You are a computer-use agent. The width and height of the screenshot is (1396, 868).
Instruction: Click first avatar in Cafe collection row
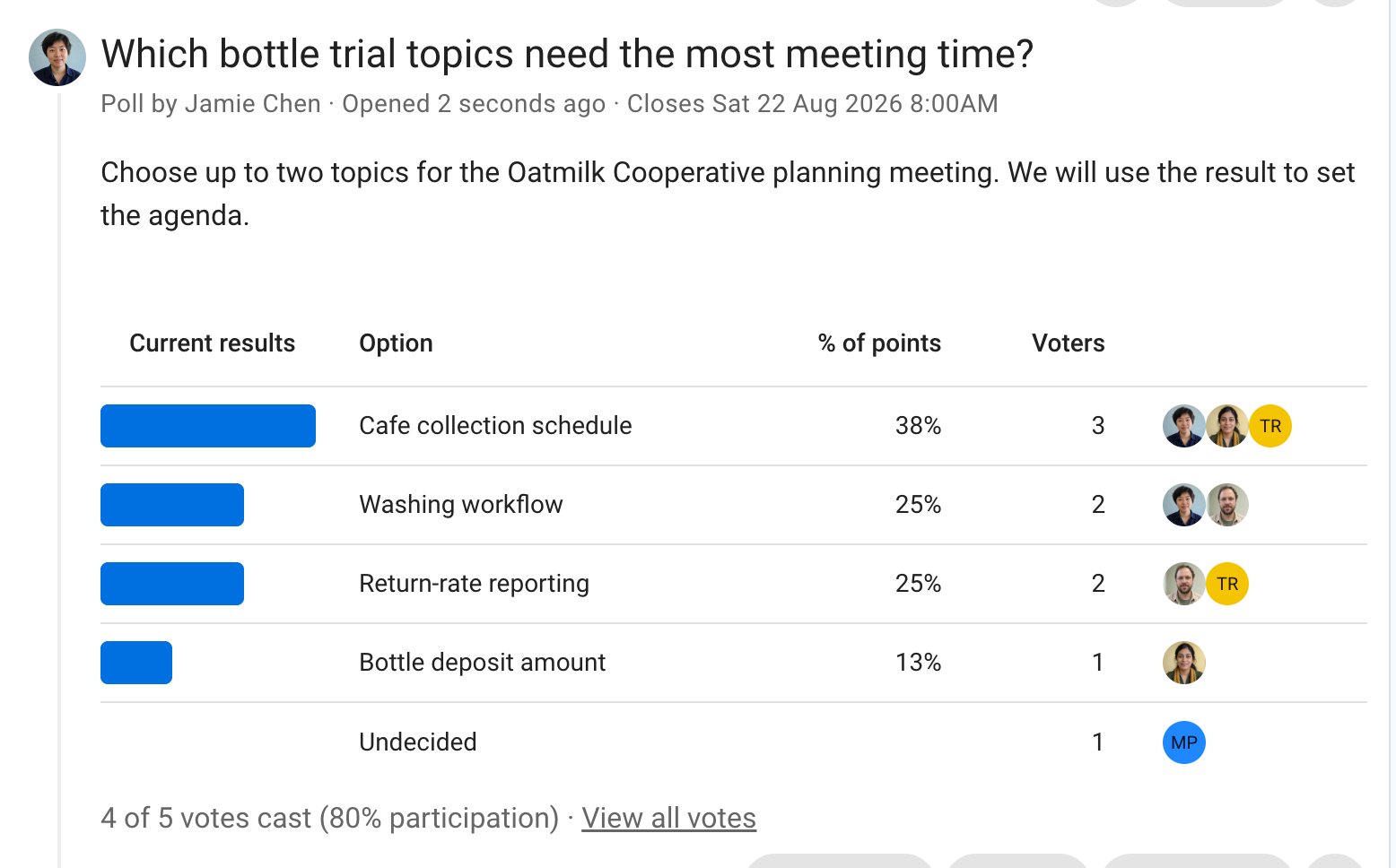tap(1184, 426)
